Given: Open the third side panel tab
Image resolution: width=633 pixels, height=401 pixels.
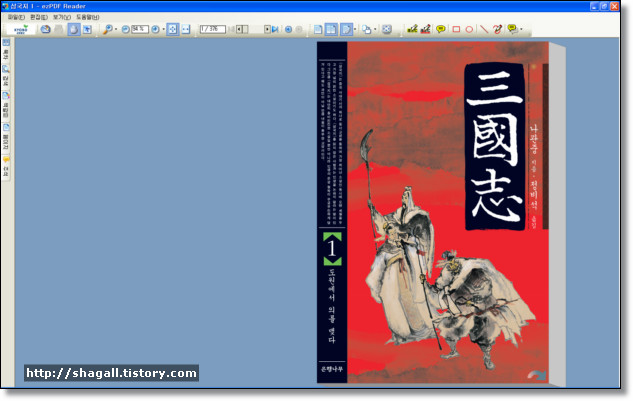Looking at the screenshot, I should pos(6,105).
